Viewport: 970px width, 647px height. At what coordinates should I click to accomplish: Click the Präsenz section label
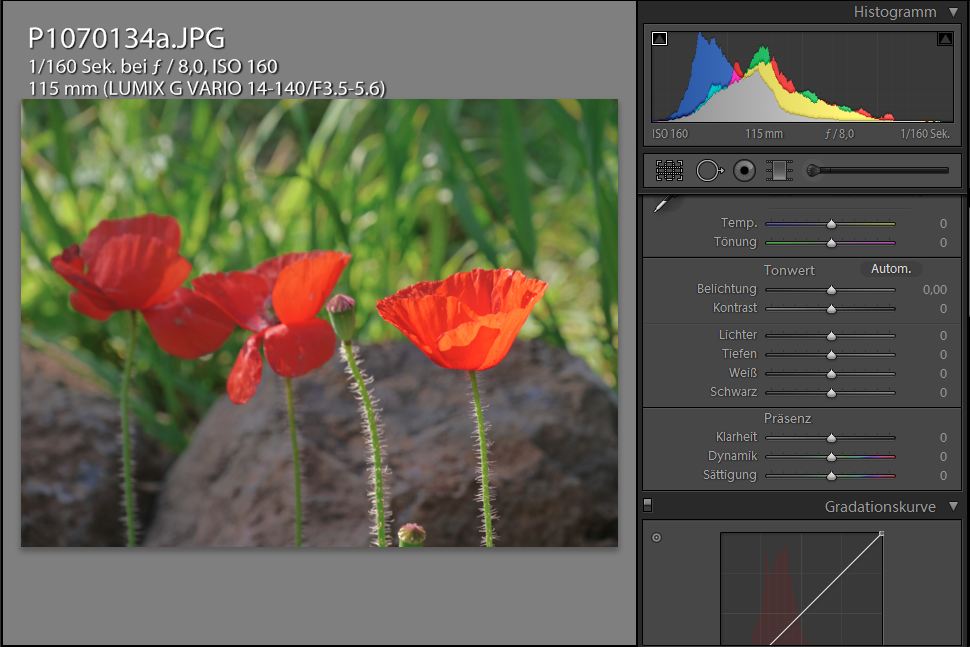click(x=787, y=419)
